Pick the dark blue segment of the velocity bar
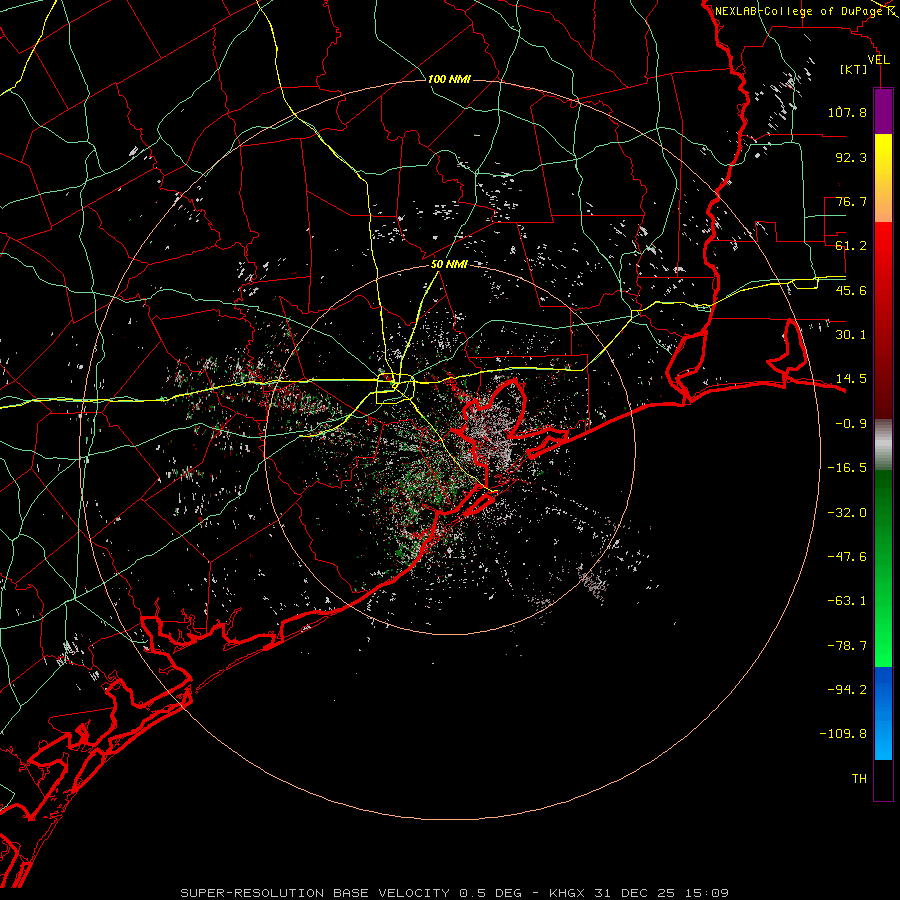This screenshot has height=900, width=900. click(x=883, y=689)
